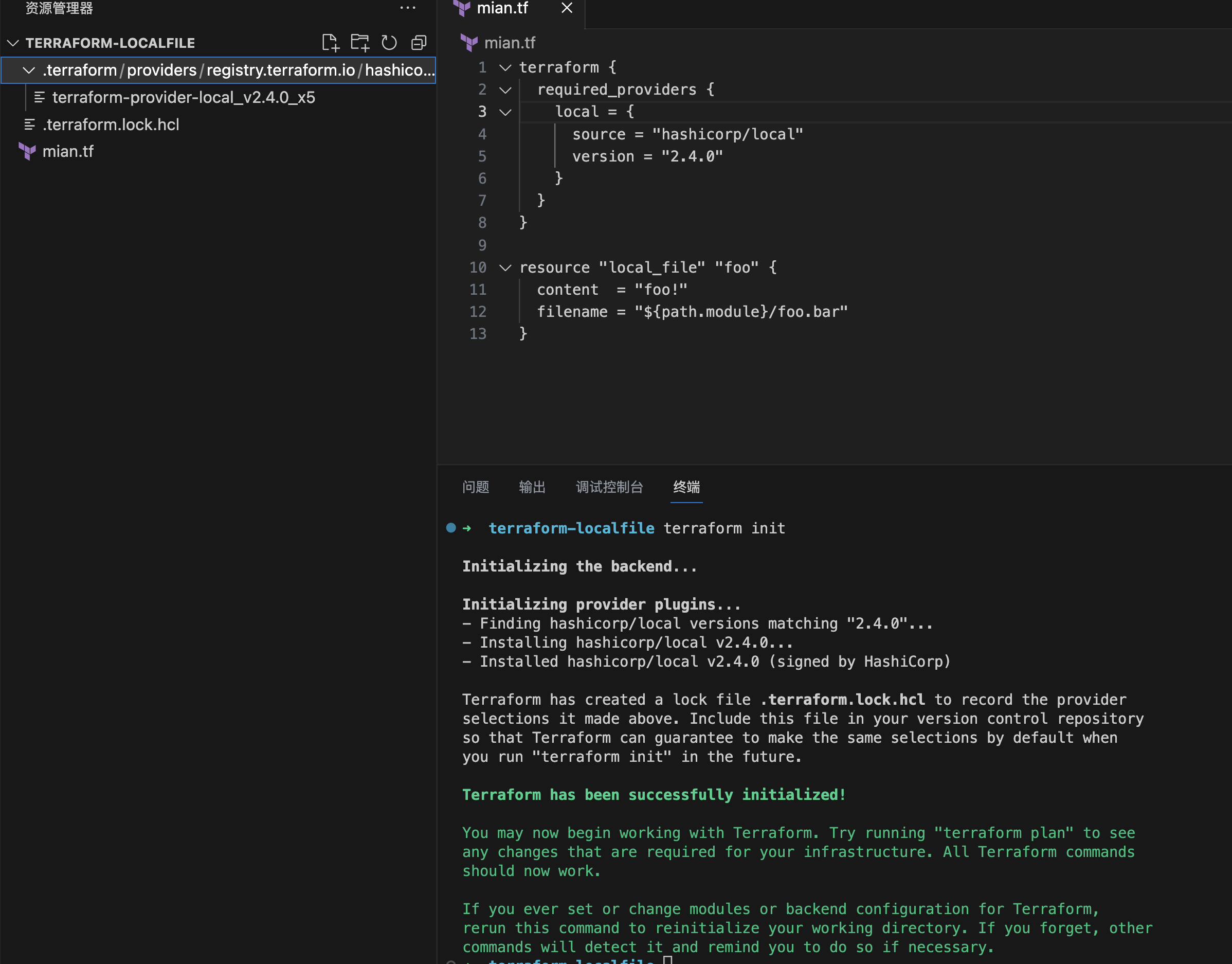Screen dimensions: 1232x964
Task: Click the .terraform.lock.hcl file icon
Action: click(29, 124)
